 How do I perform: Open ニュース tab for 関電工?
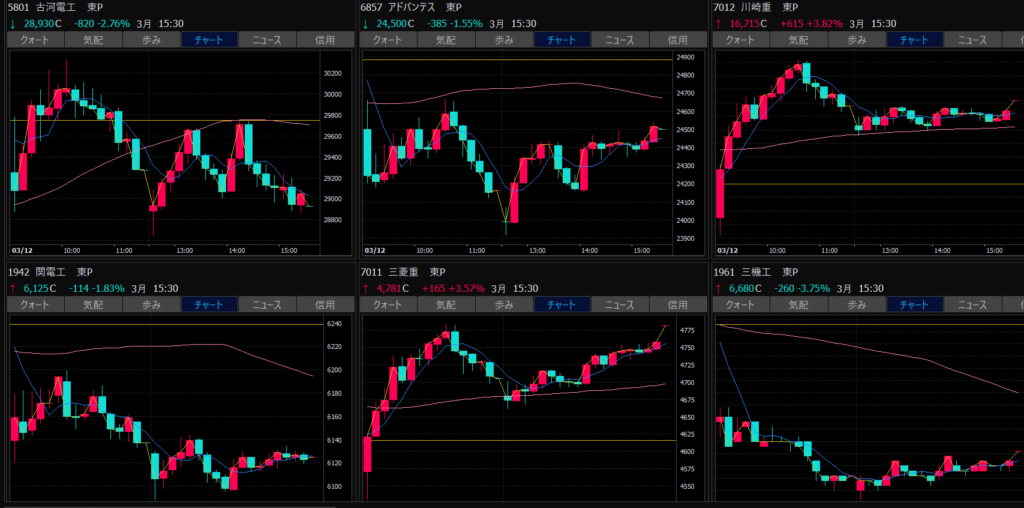click(x=267, y=304)
